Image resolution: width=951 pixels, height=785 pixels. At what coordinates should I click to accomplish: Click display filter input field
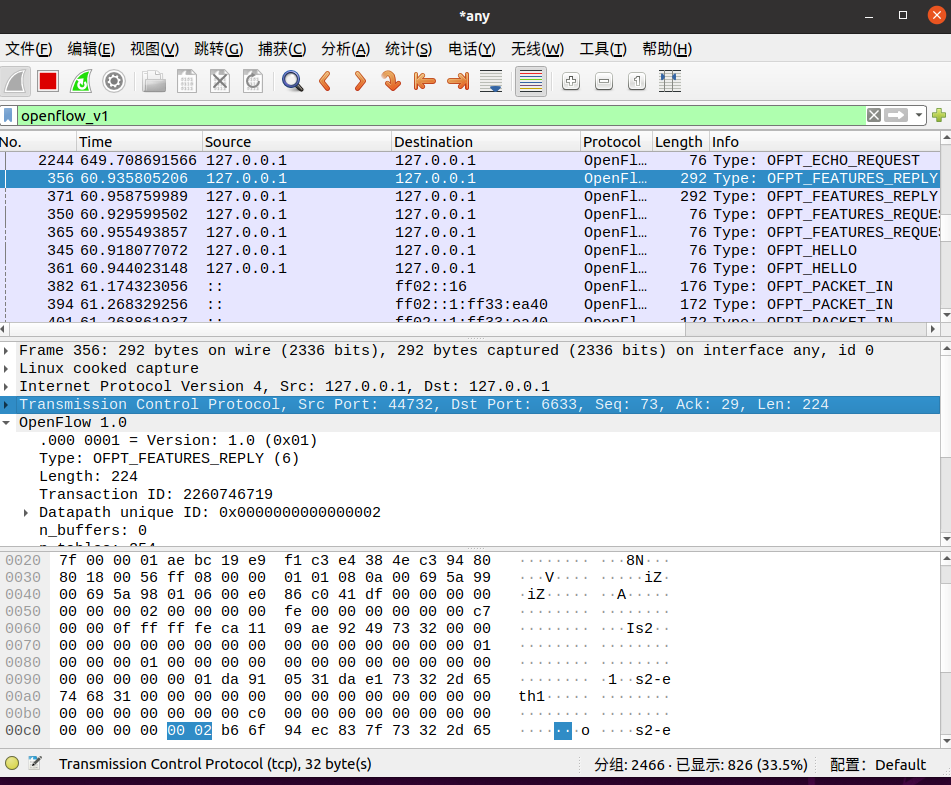click(x=442, y=115)
